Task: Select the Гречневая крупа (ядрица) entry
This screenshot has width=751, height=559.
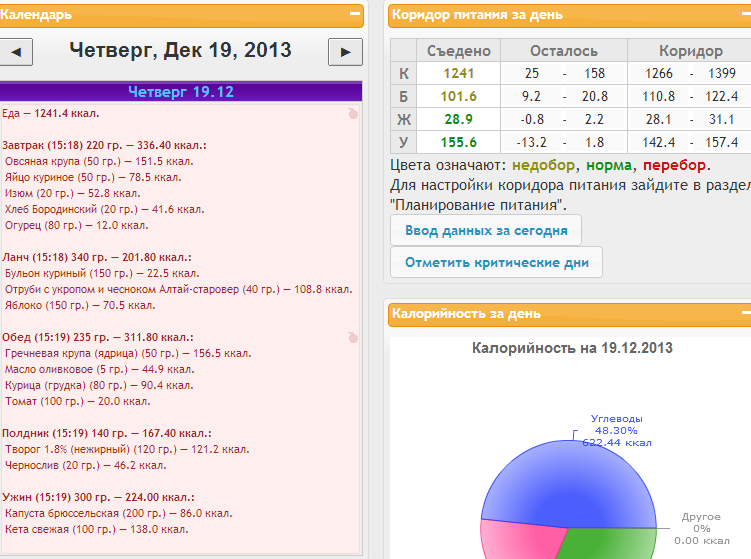Action: click(x=128, y=354)
